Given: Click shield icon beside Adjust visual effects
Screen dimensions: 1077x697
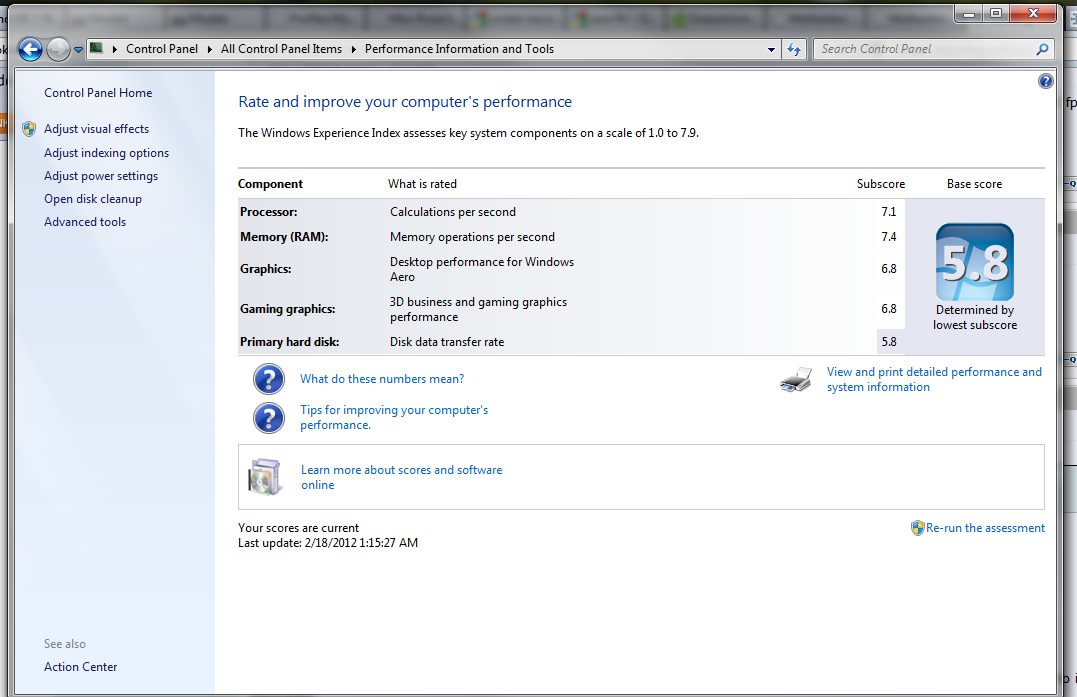Looking at the screenshot, I should coord(29,129).
